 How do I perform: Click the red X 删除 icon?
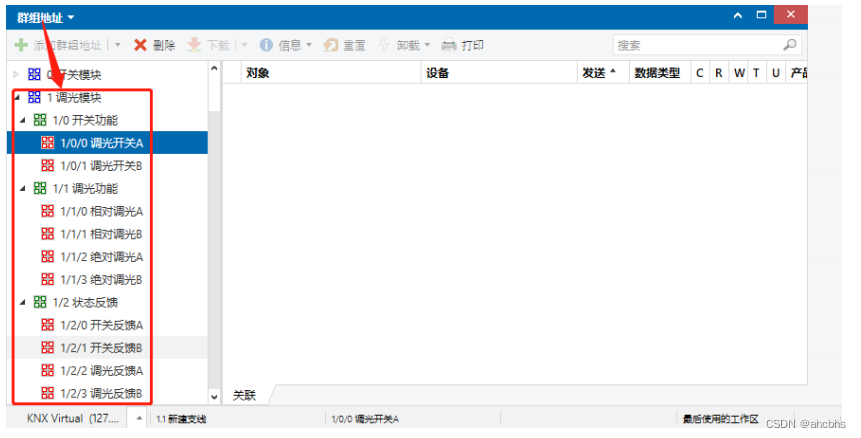tap(141, 45)
